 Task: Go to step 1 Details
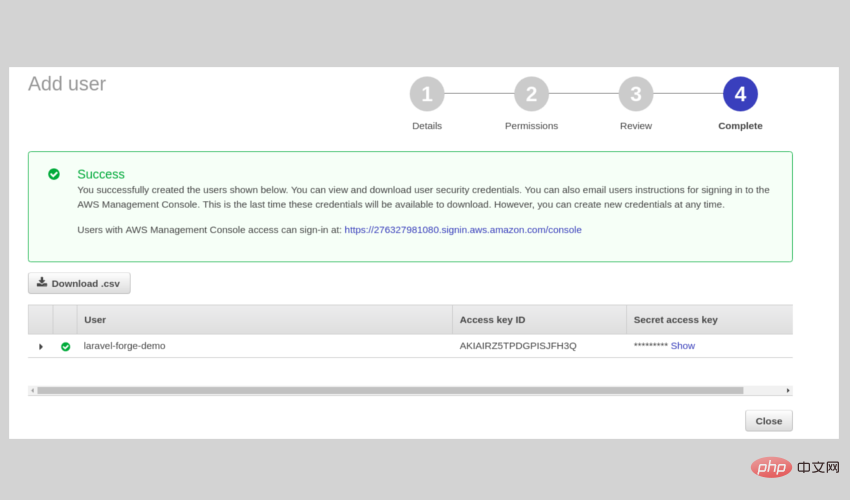[x=427, y=94]
